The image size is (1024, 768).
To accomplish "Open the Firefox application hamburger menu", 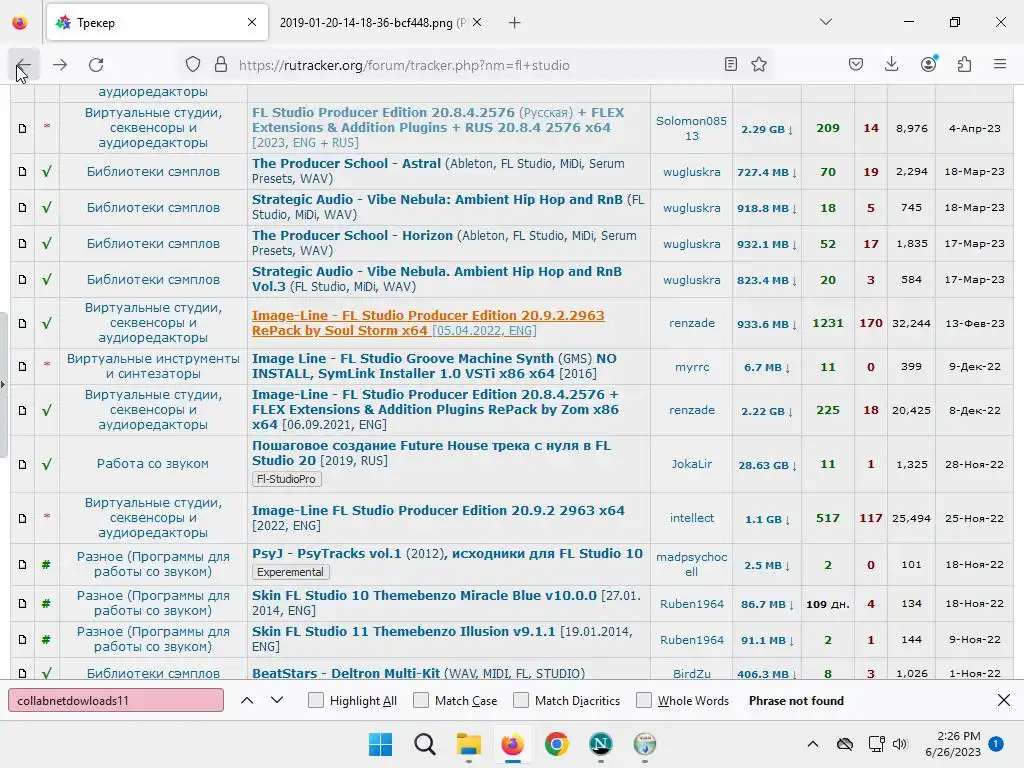I will 1000,64.
